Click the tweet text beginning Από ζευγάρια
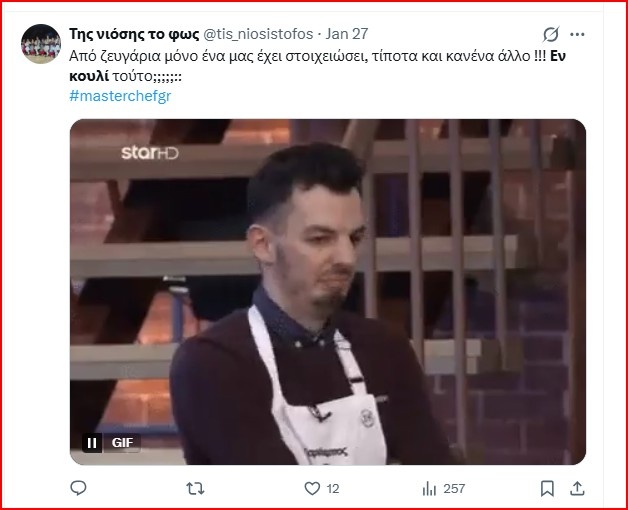The height and width of the screenshot is (510, 628). click(x=317, y=66)
